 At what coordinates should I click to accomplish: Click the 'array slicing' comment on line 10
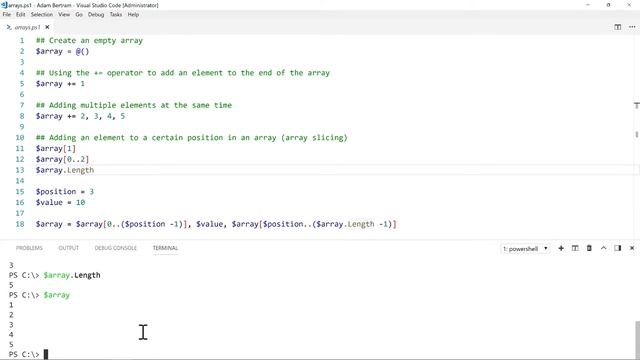[314, 138]
